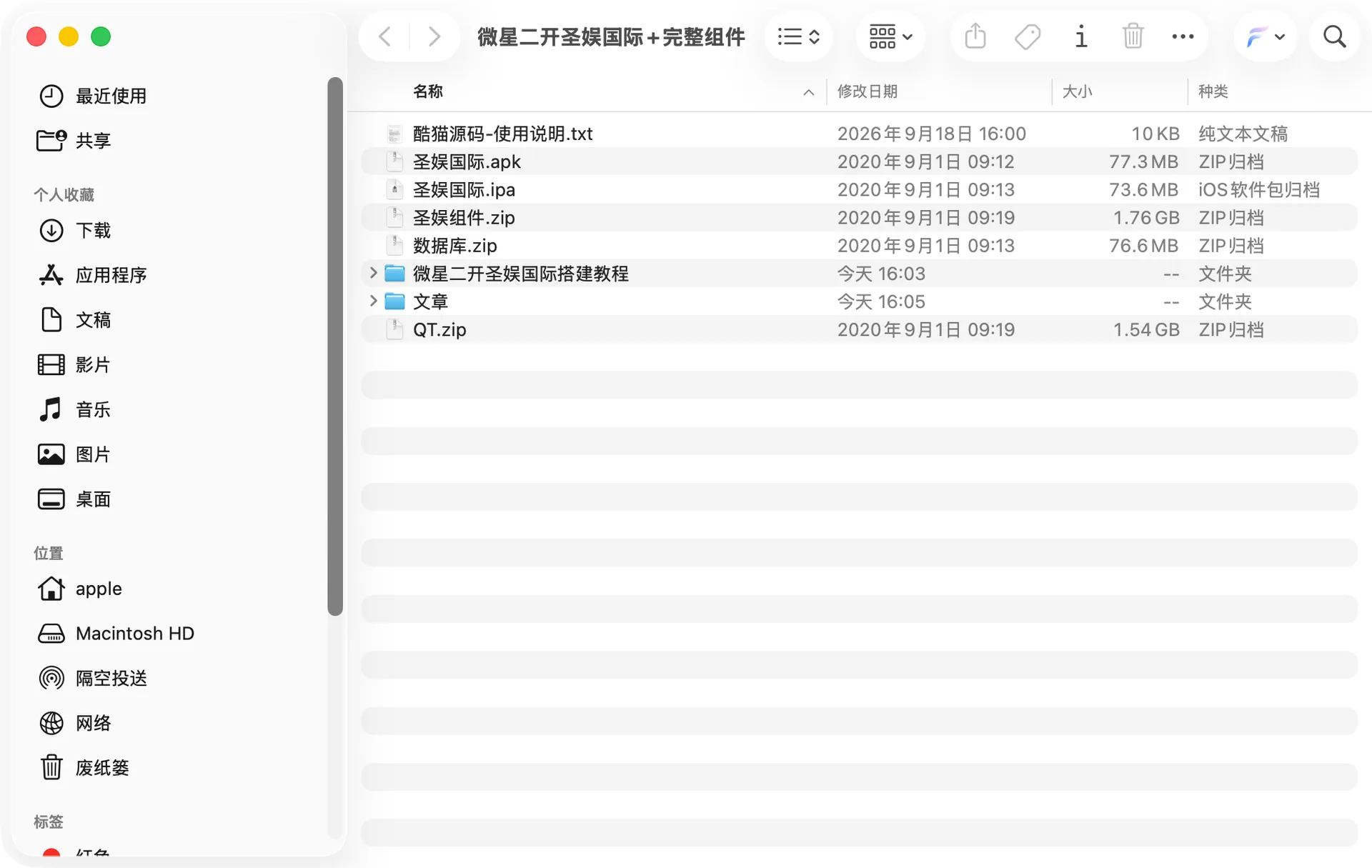Viewport: 1372px width, 868px height.
Task: Select file 圣娱国际.apk
Action: click(x=859, y=161)
